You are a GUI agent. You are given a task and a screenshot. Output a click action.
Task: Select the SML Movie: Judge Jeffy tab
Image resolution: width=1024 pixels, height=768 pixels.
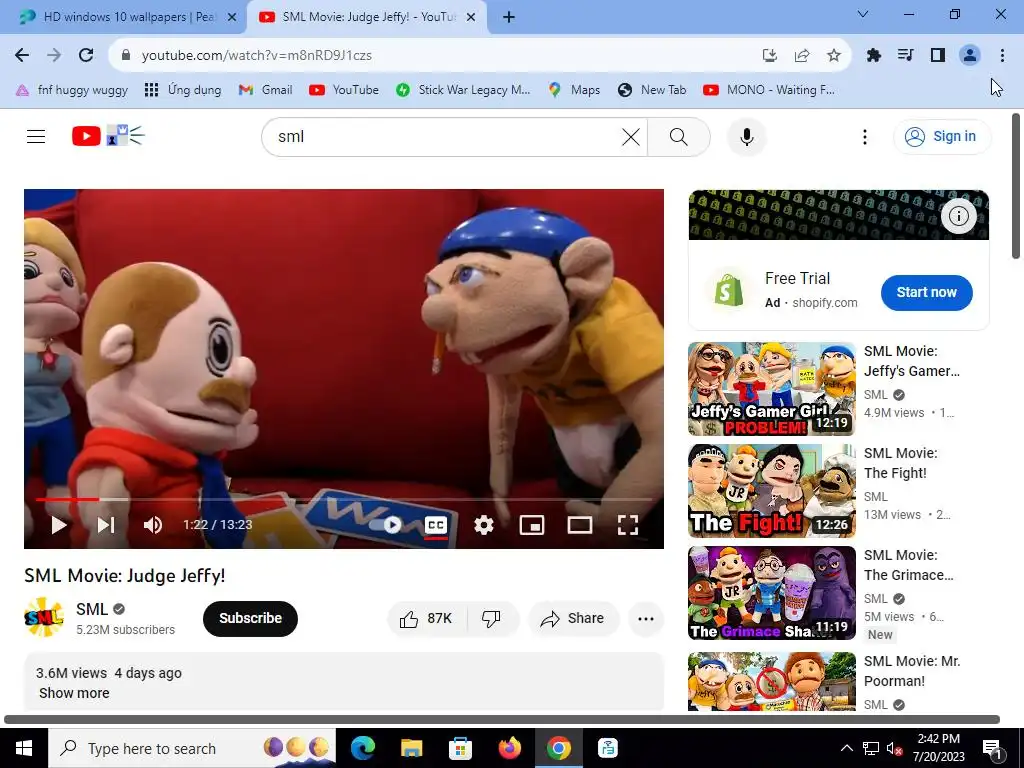[x=367, y=17]
